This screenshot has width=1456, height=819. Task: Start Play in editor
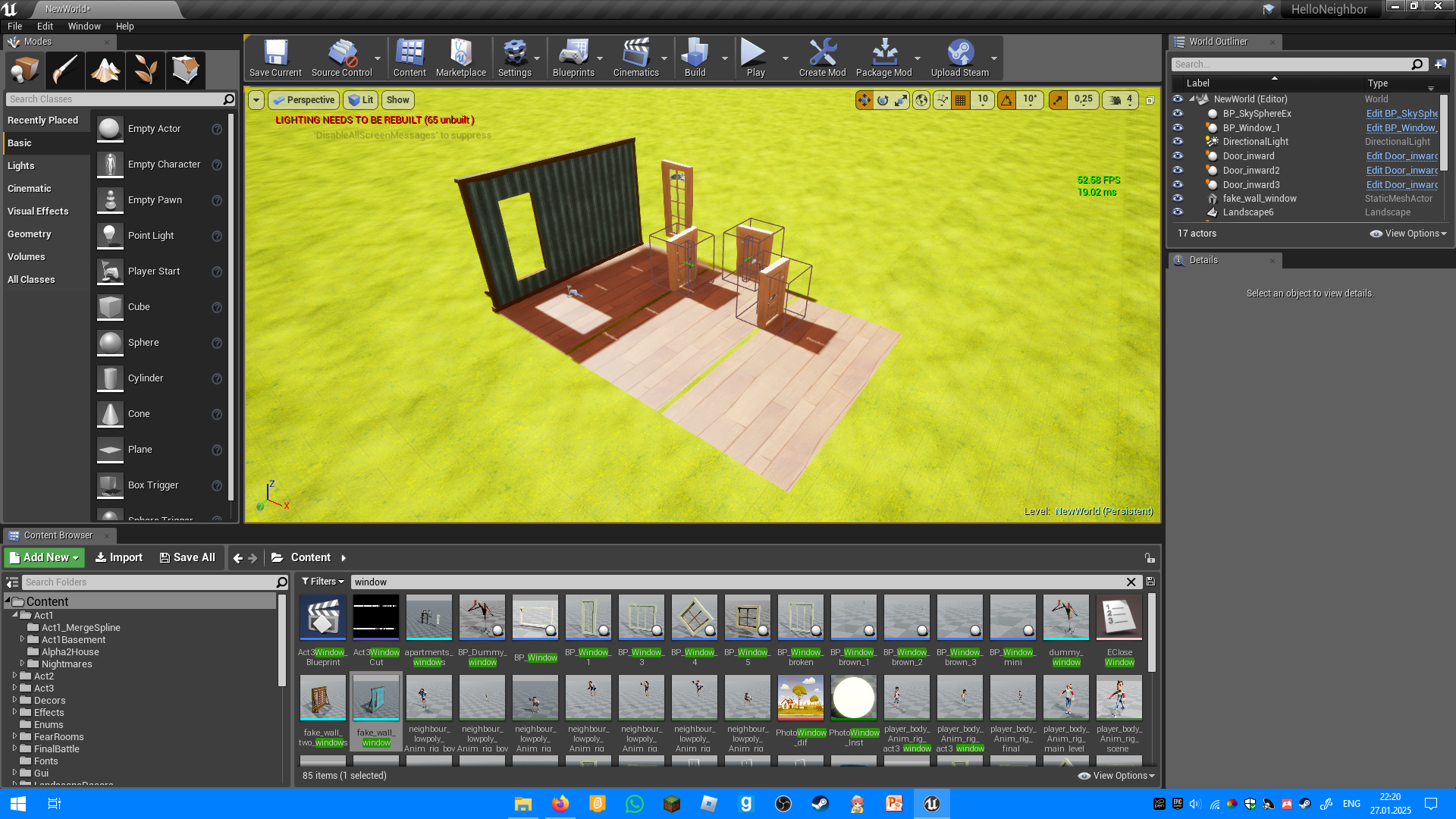tap(755, 58)
